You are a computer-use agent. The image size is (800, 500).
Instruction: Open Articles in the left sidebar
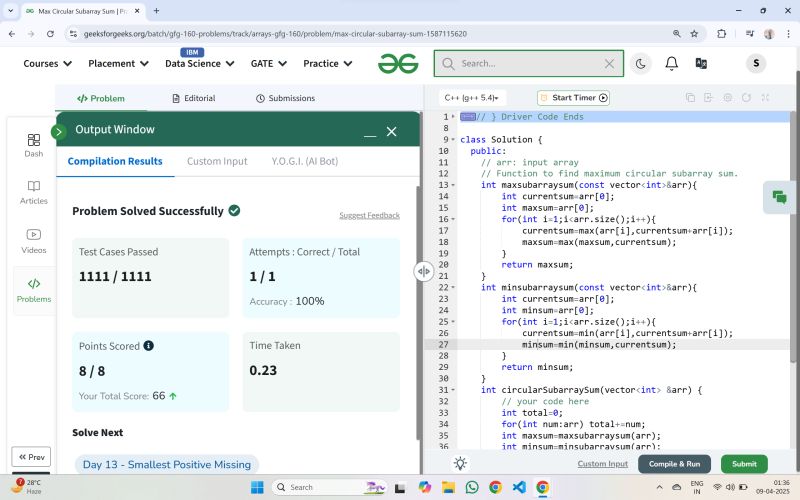tap(34, 192)
